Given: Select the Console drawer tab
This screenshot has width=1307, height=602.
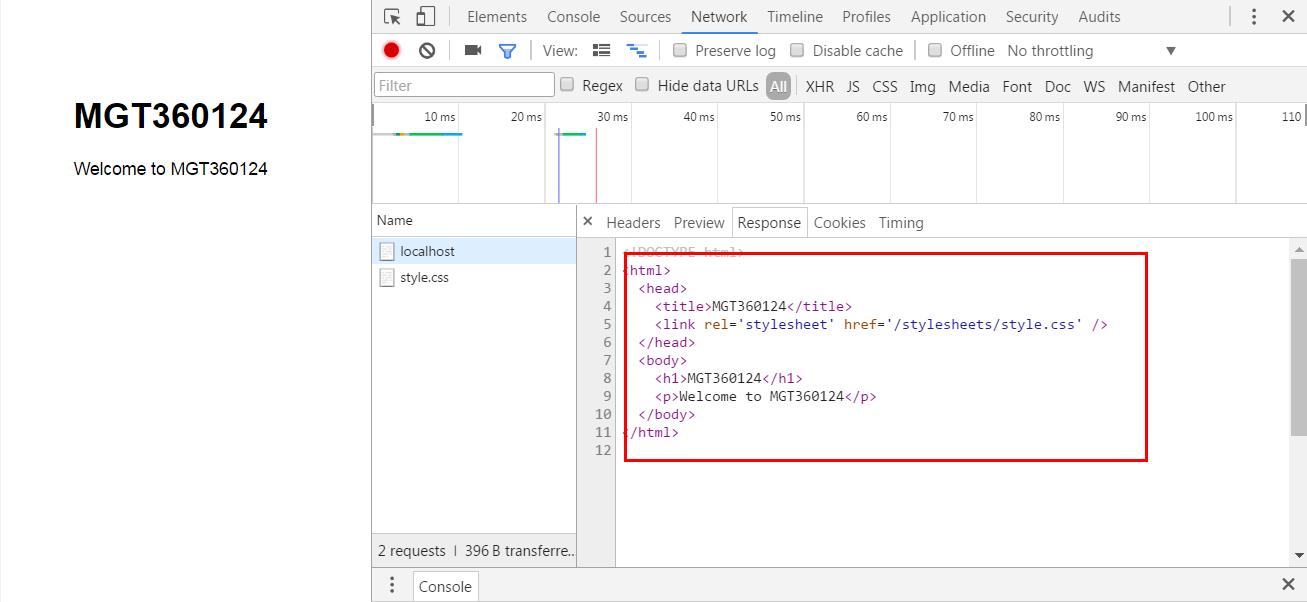Looking at the screenshot, I should 445,587.
